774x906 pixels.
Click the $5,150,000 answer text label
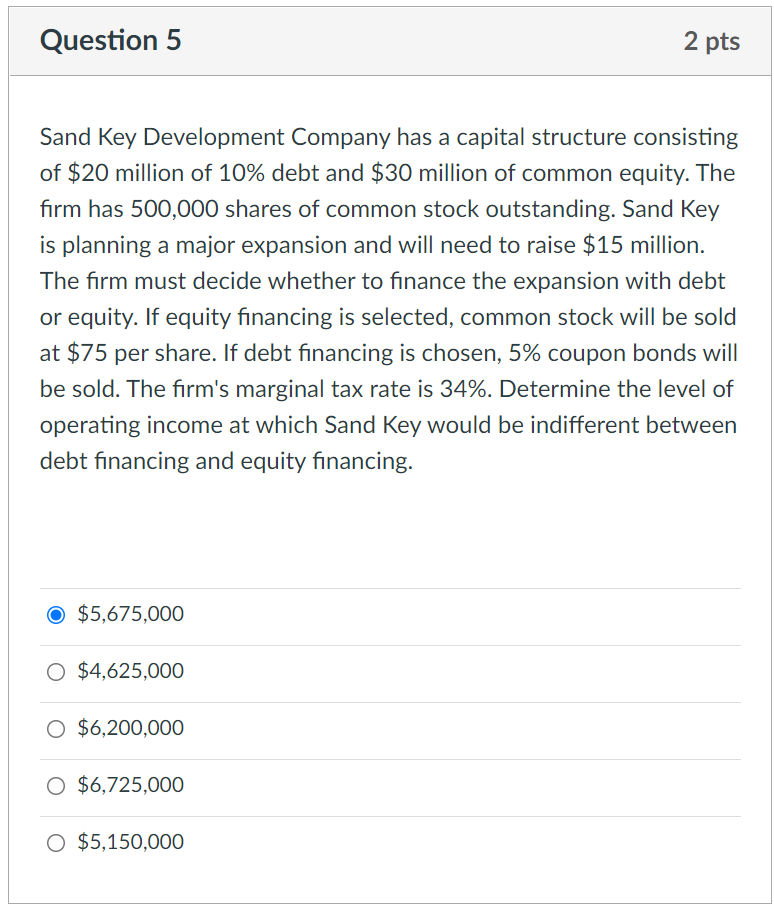coord(130,842)
